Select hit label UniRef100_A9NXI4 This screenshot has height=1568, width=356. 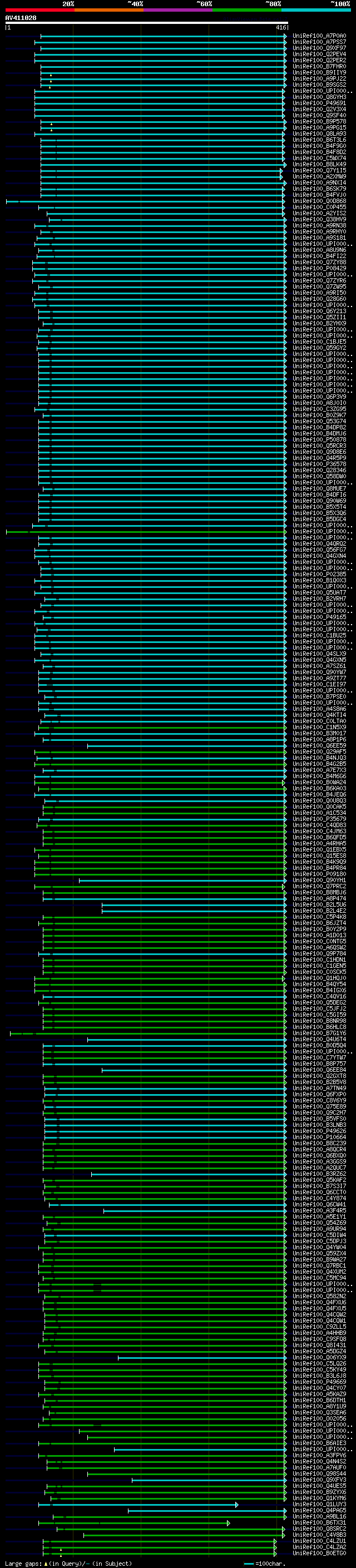click(319, 182)
